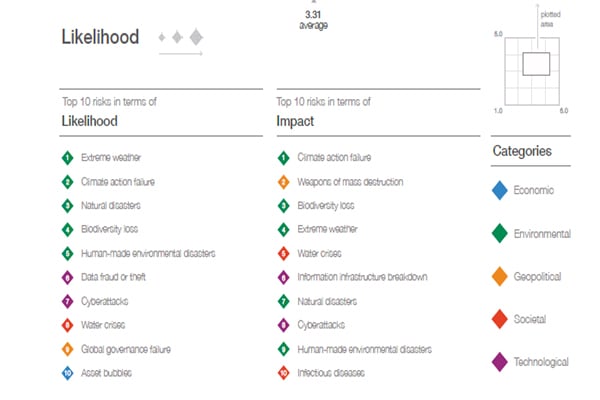Select the red diamond next to Infectious diseases
The image size is (600, 400).
tap(285, 373)
